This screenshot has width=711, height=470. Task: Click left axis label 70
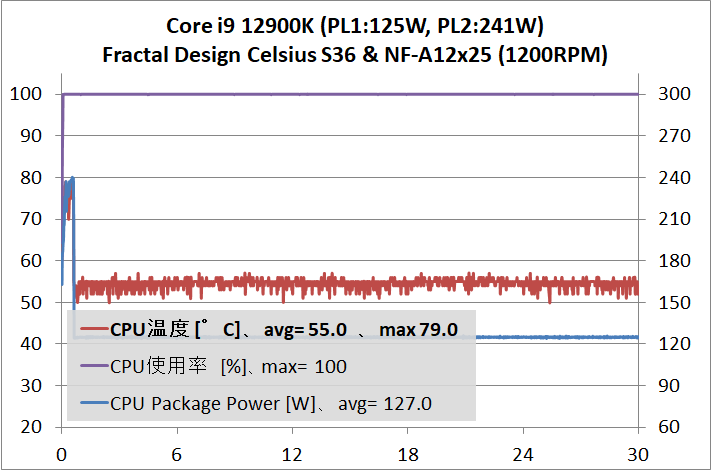point(31,219)
